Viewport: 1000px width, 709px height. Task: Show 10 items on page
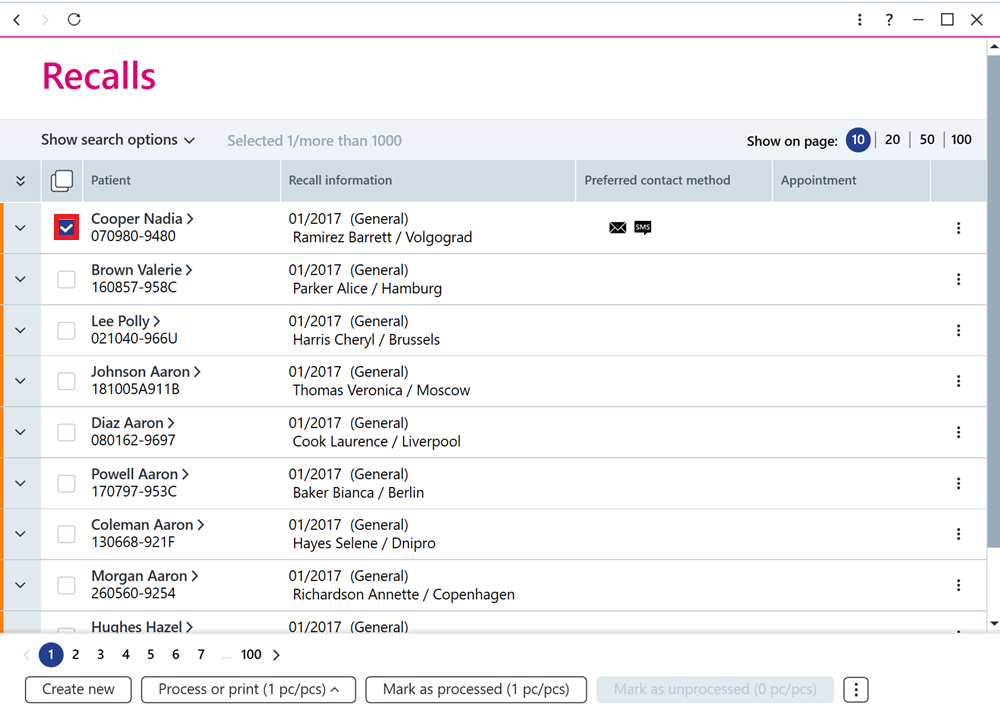(x=858, y=140)
